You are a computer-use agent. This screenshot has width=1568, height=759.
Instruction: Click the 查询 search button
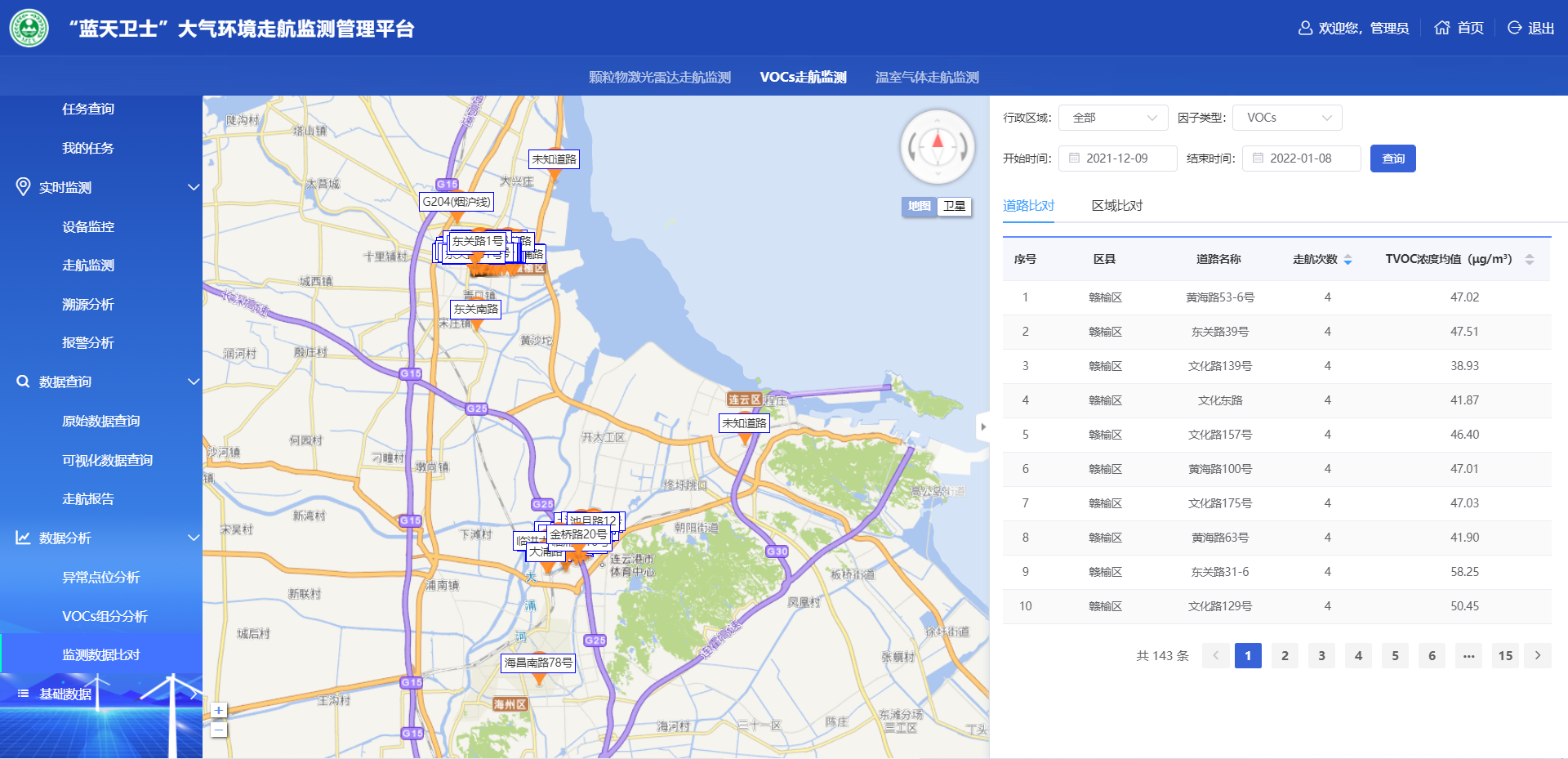(x=1392, y=158)
